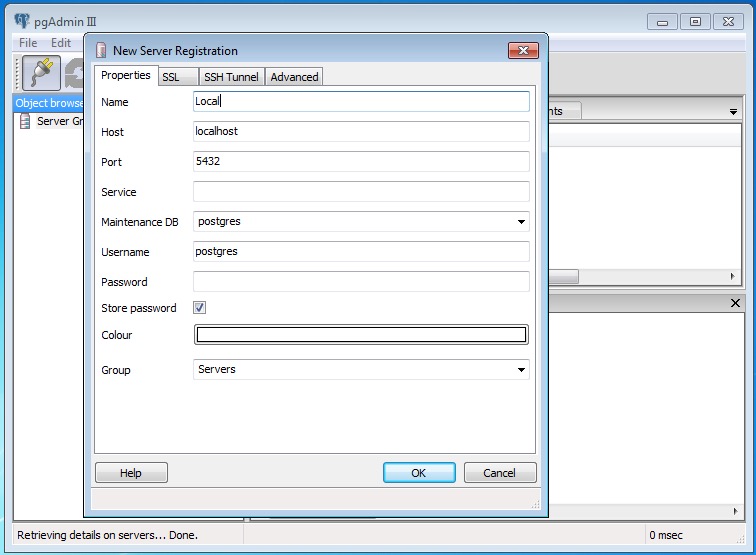The image size is (756, 555).
Task: Open the Maintenance DB dropdown
Action: (521, 222)
